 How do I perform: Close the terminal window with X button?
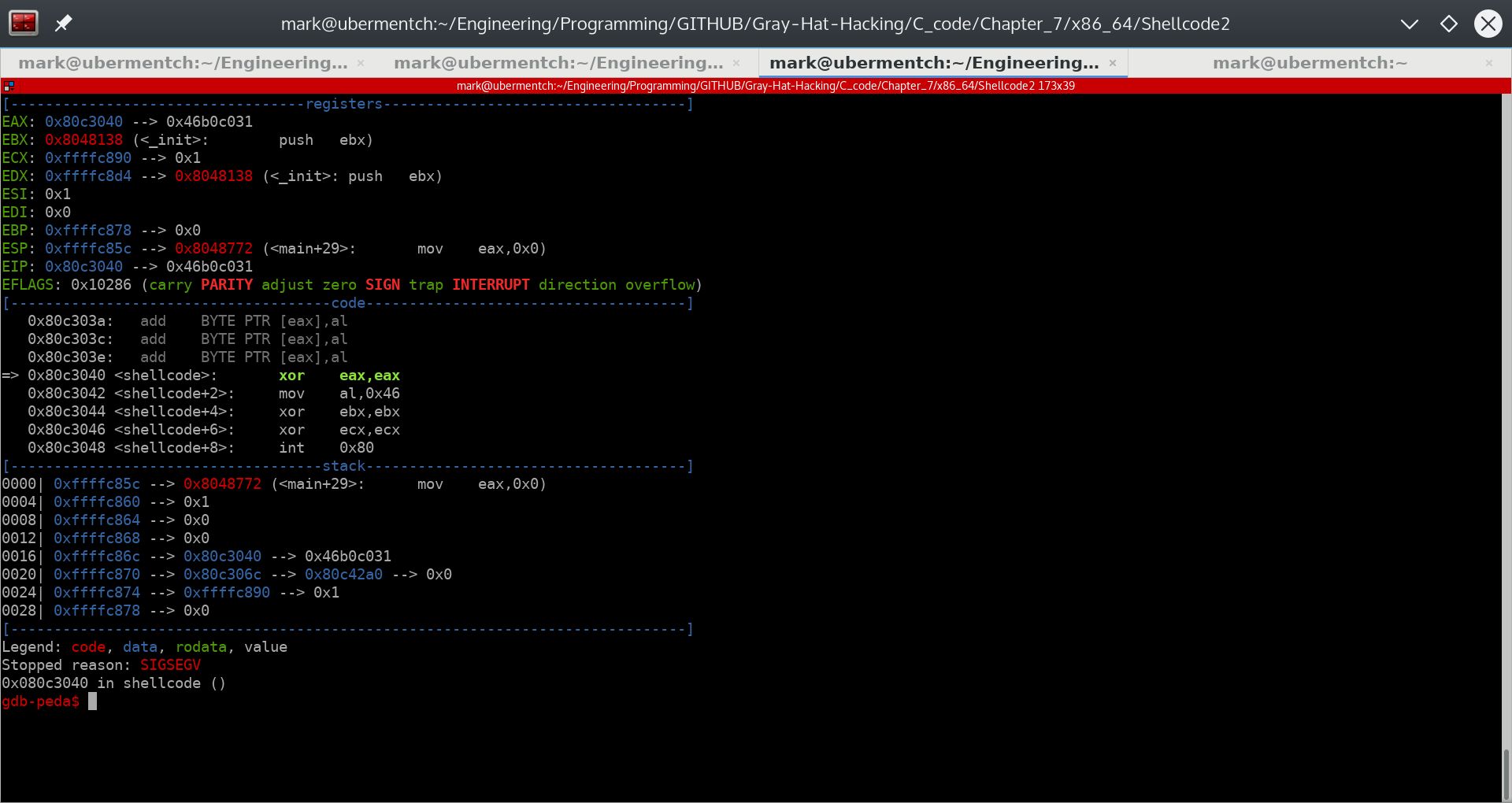pos(1488,24)
